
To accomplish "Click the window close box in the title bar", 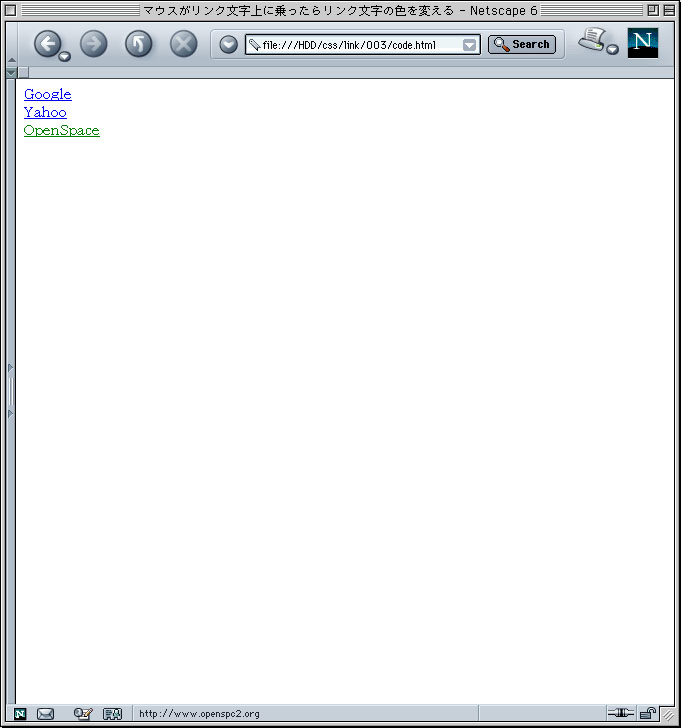I will (11, 10).
